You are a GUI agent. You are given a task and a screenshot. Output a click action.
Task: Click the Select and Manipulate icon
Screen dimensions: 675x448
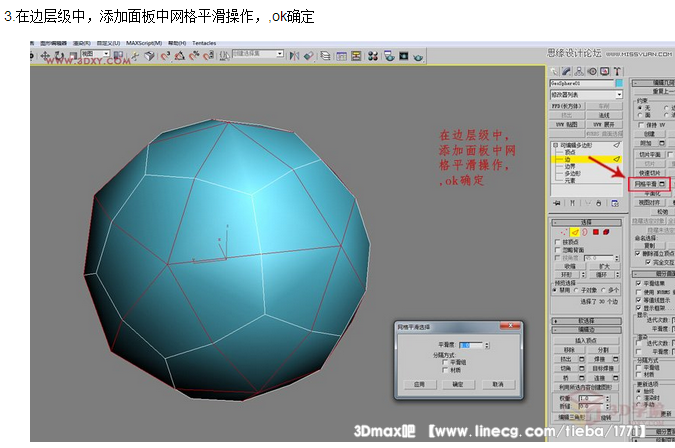(x=135, y=56)
